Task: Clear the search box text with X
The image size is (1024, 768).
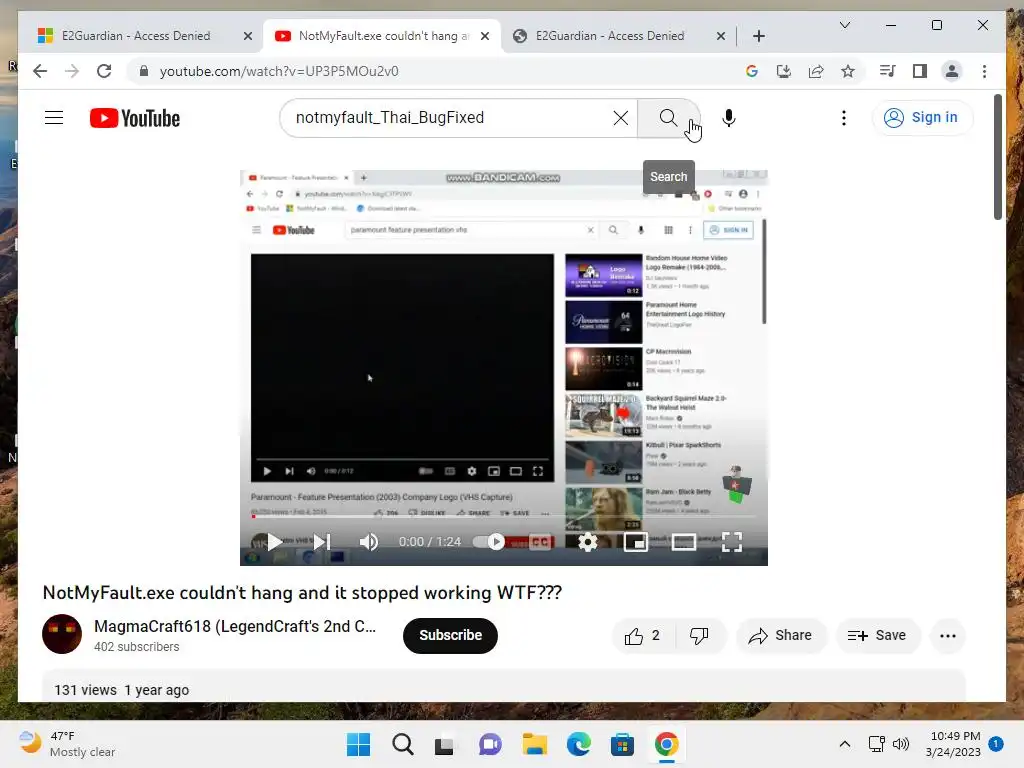Action: (x=620, y=118)
